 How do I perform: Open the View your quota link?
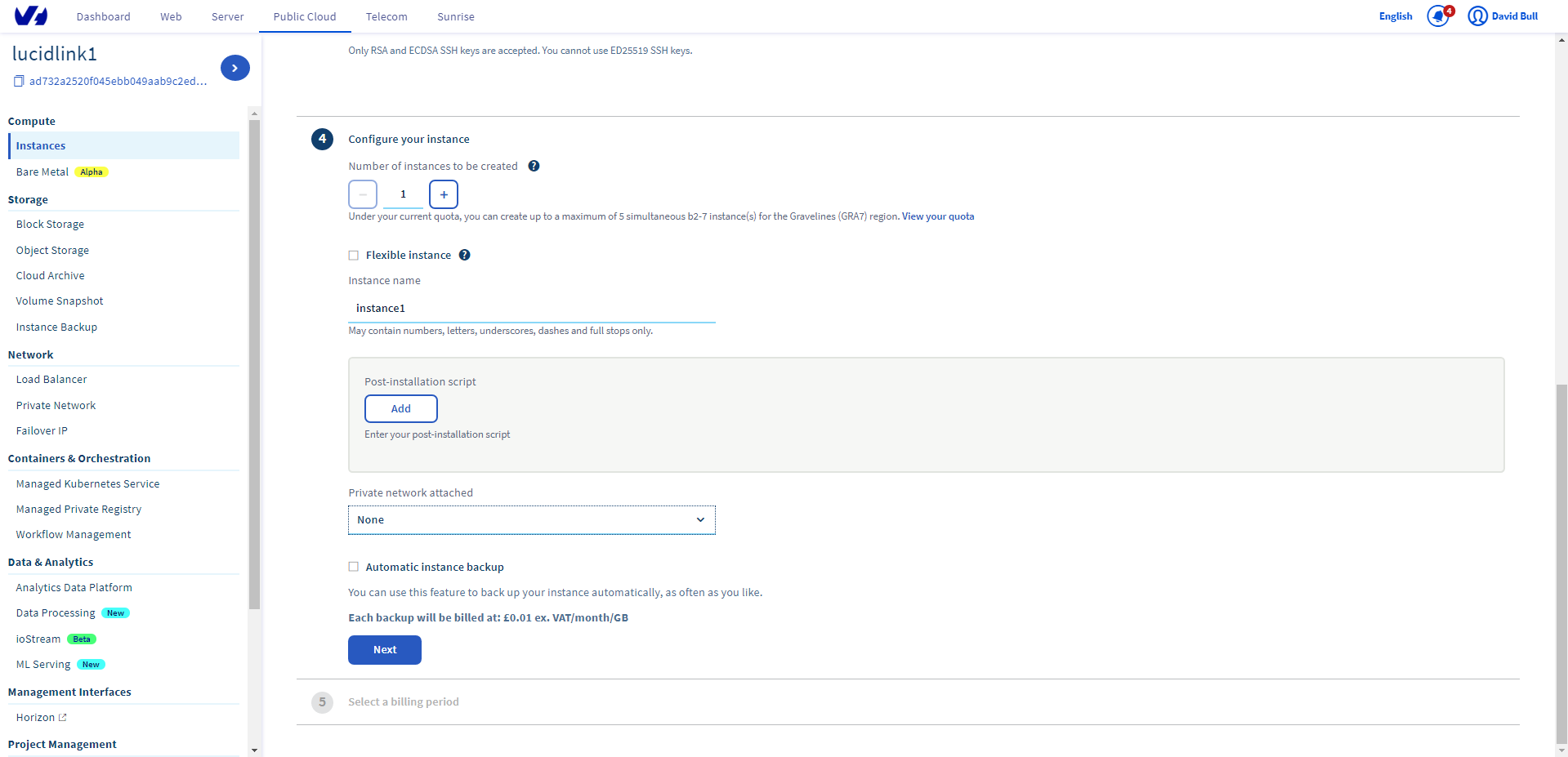938,216
